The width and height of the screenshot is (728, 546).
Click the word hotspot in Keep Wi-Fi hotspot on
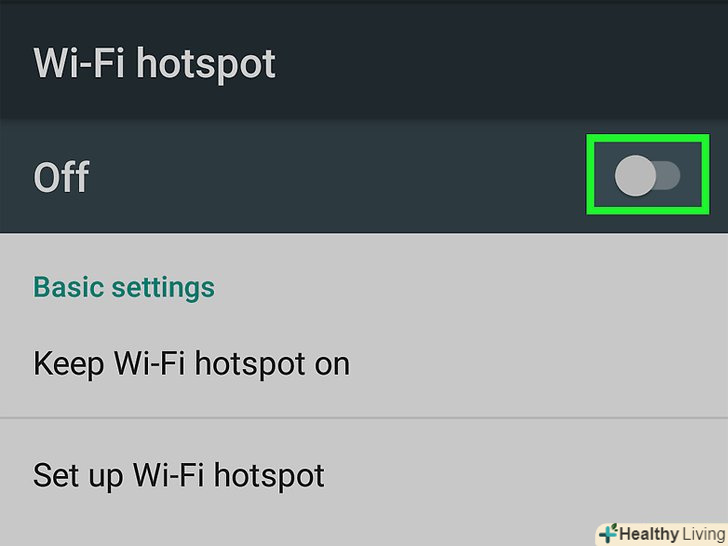tap(250, 364)
